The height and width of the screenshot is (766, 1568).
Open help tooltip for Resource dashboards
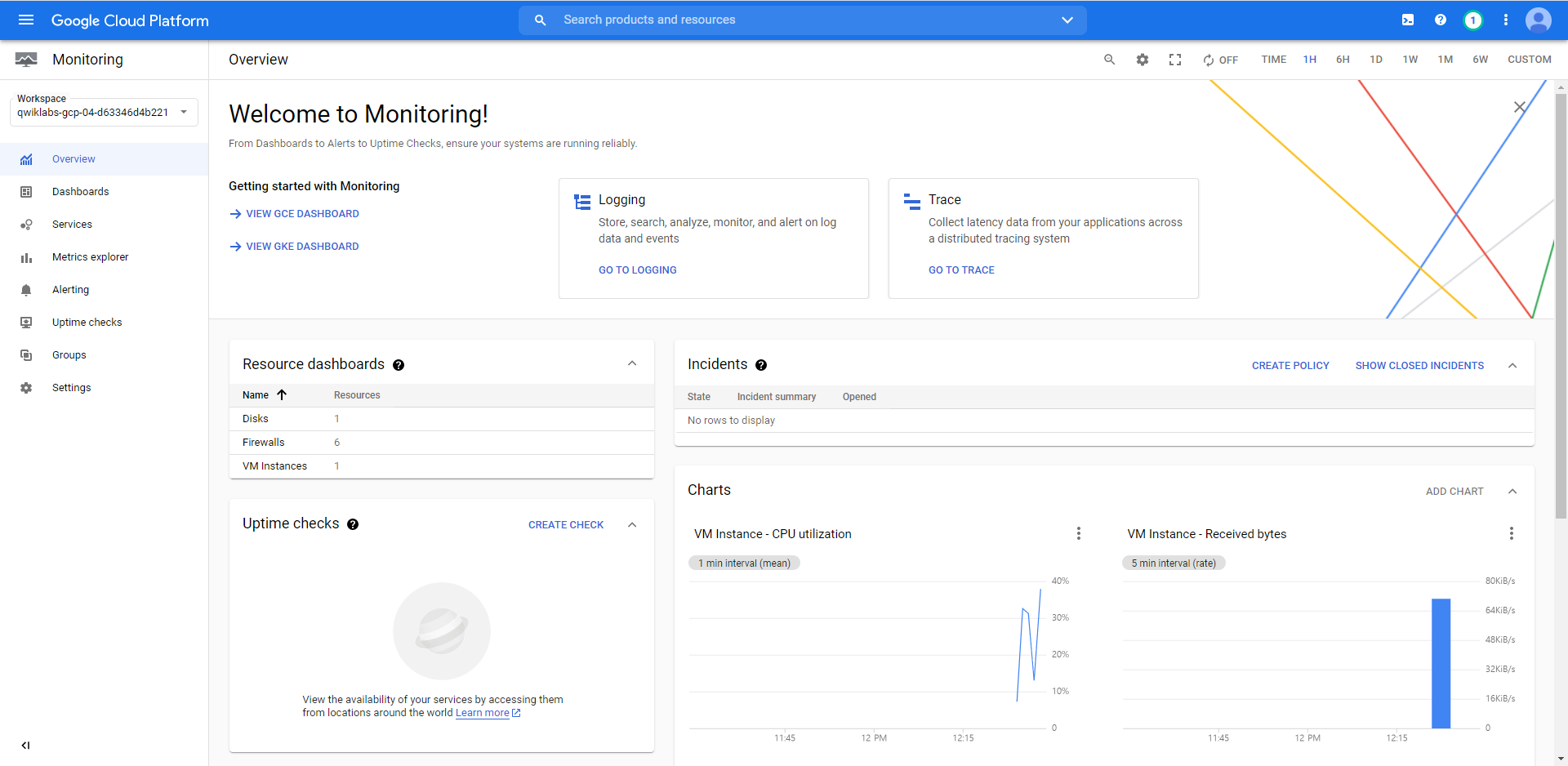[399, 365]
